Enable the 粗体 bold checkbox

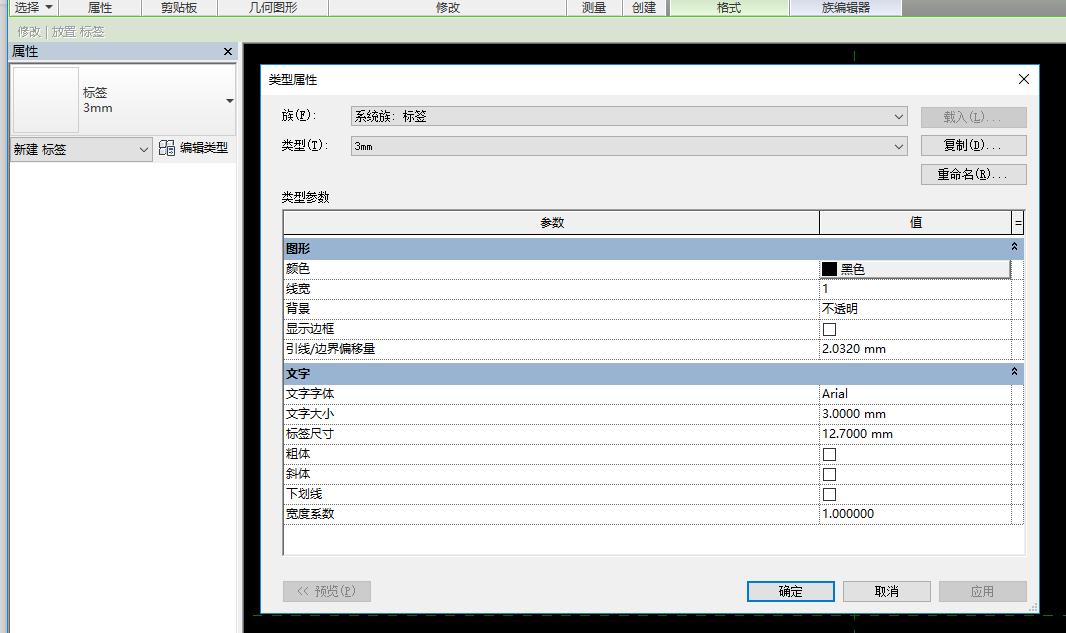tap(829, 454)
